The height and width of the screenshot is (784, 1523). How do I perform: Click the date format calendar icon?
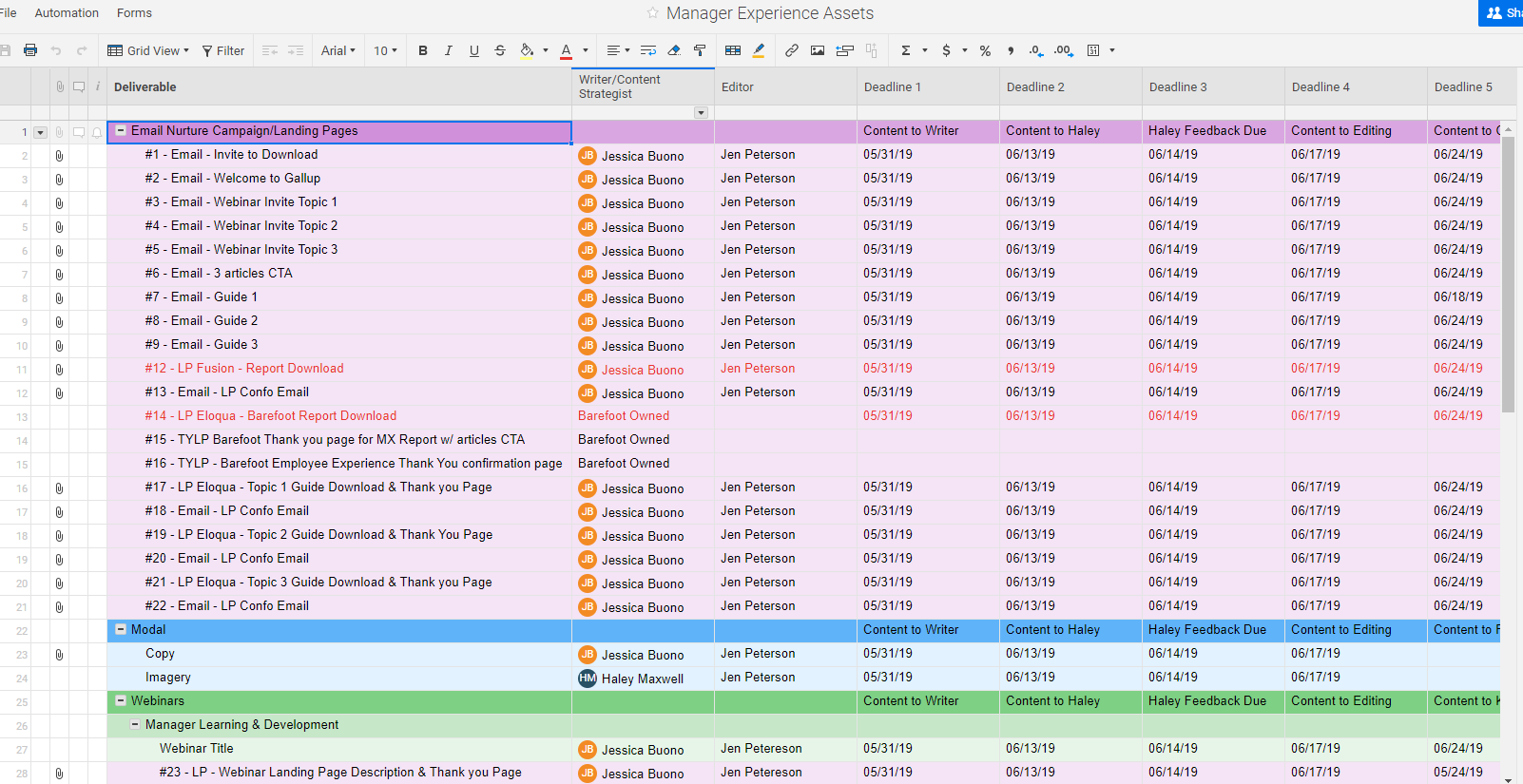(1093, 50)
